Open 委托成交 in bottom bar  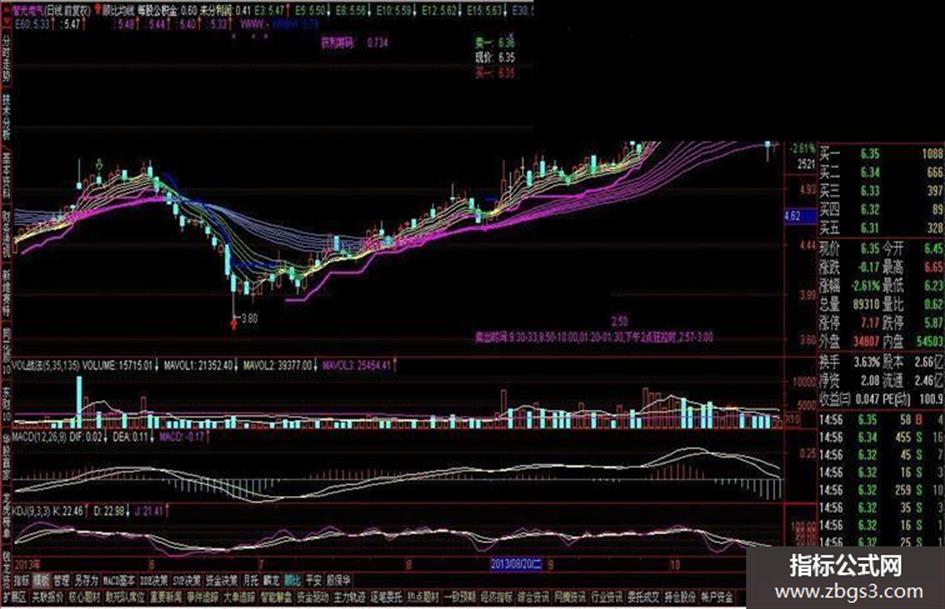pos(643,598)
